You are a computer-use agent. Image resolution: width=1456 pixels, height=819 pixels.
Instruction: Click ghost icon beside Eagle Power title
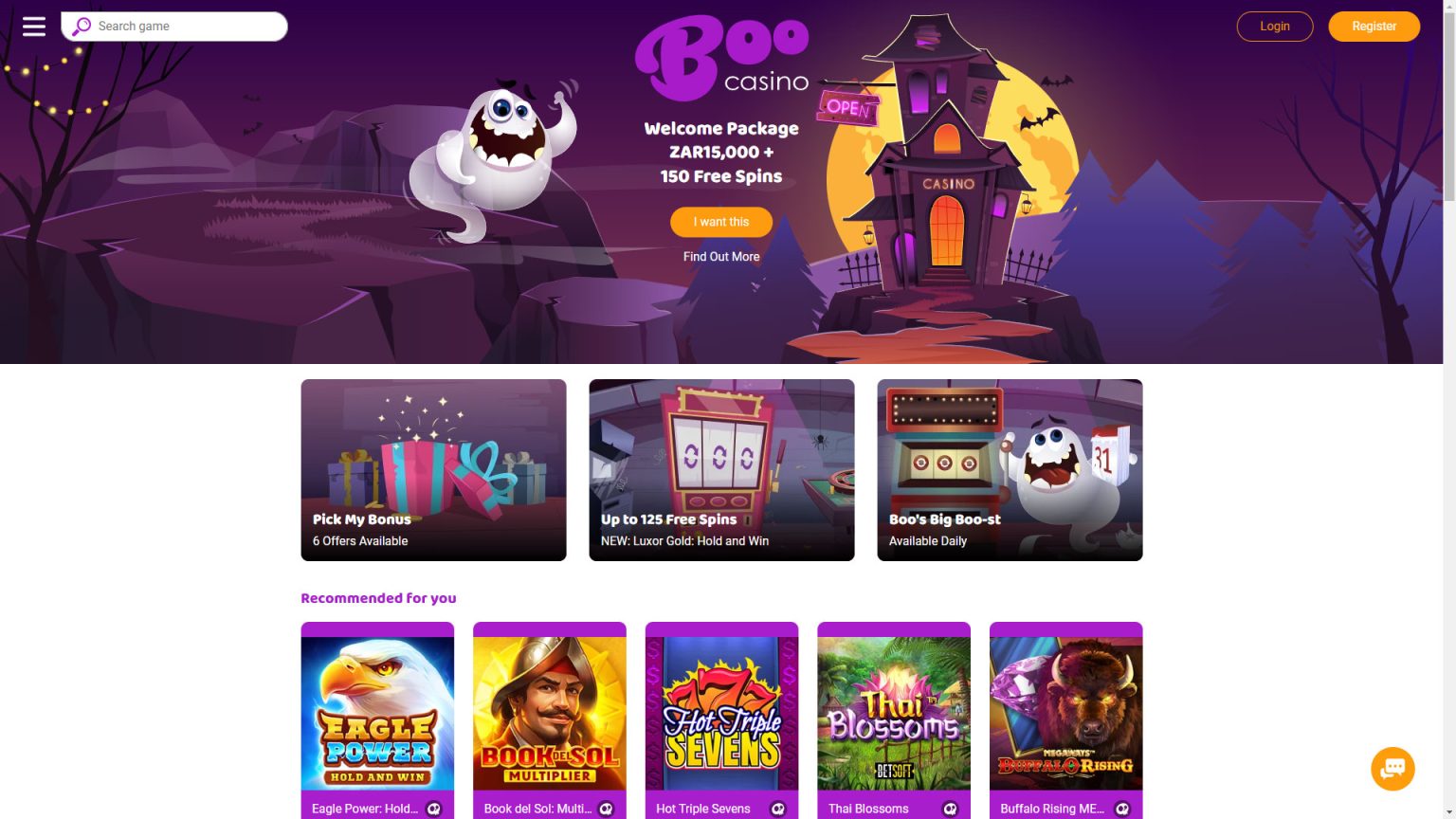pos(434,809)
